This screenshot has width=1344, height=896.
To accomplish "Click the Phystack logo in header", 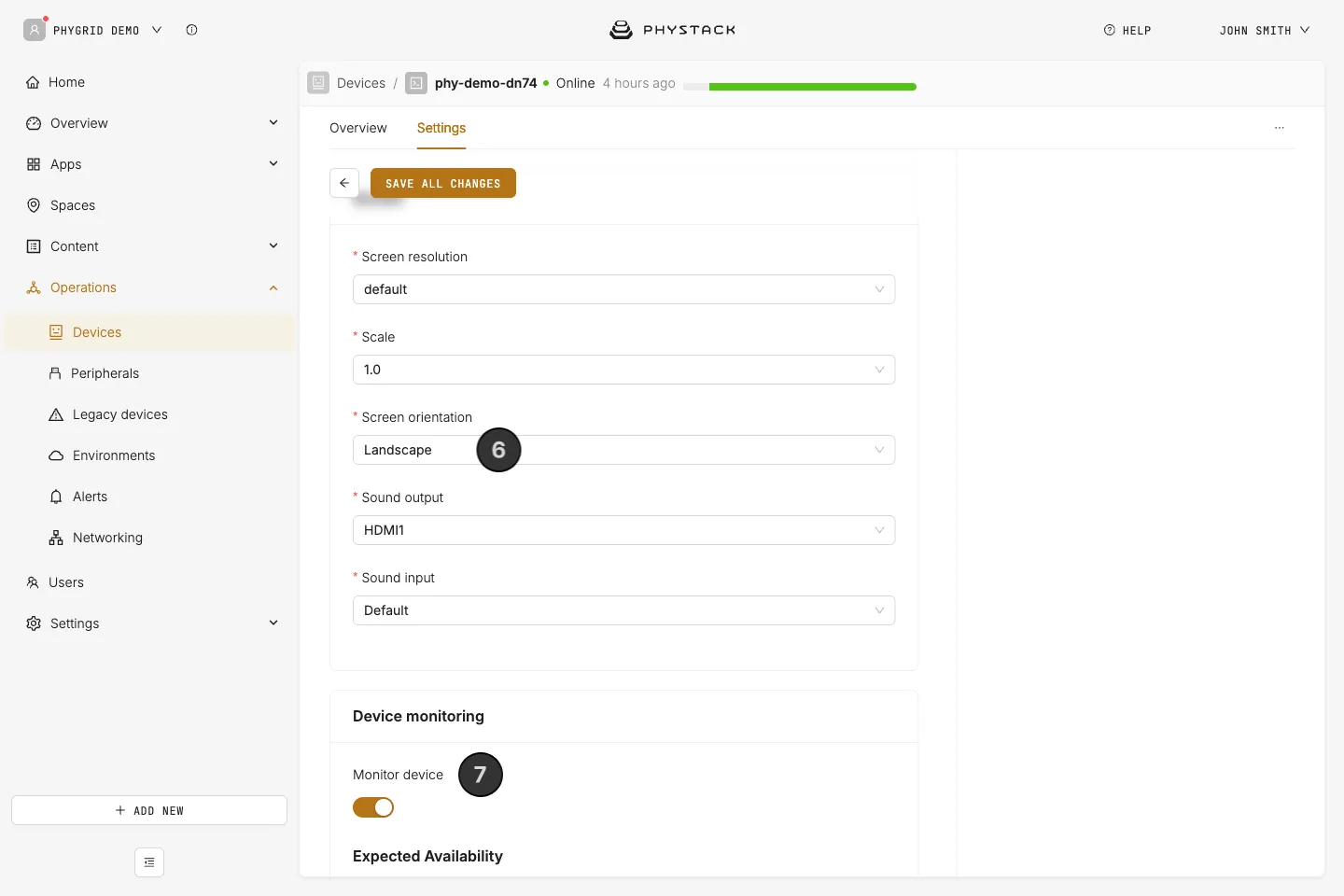I will point(672,30).
